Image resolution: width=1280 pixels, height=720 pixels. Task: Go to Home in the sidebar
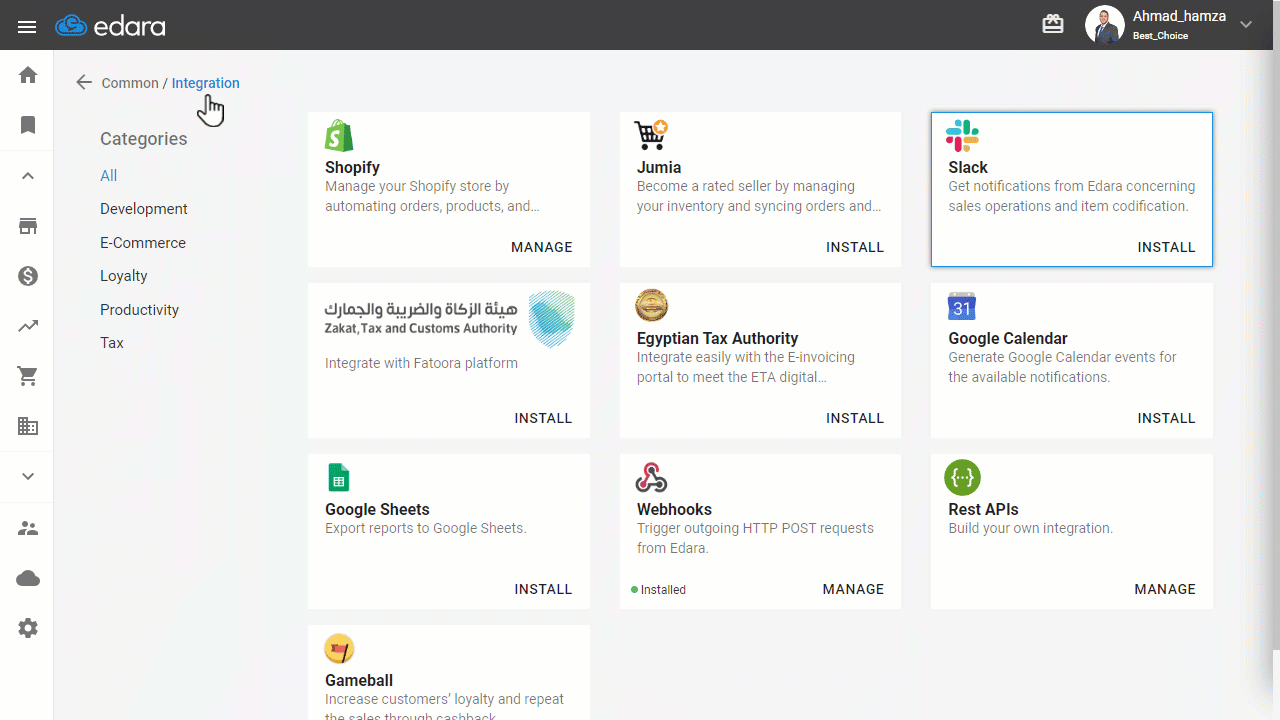[28, 75]
